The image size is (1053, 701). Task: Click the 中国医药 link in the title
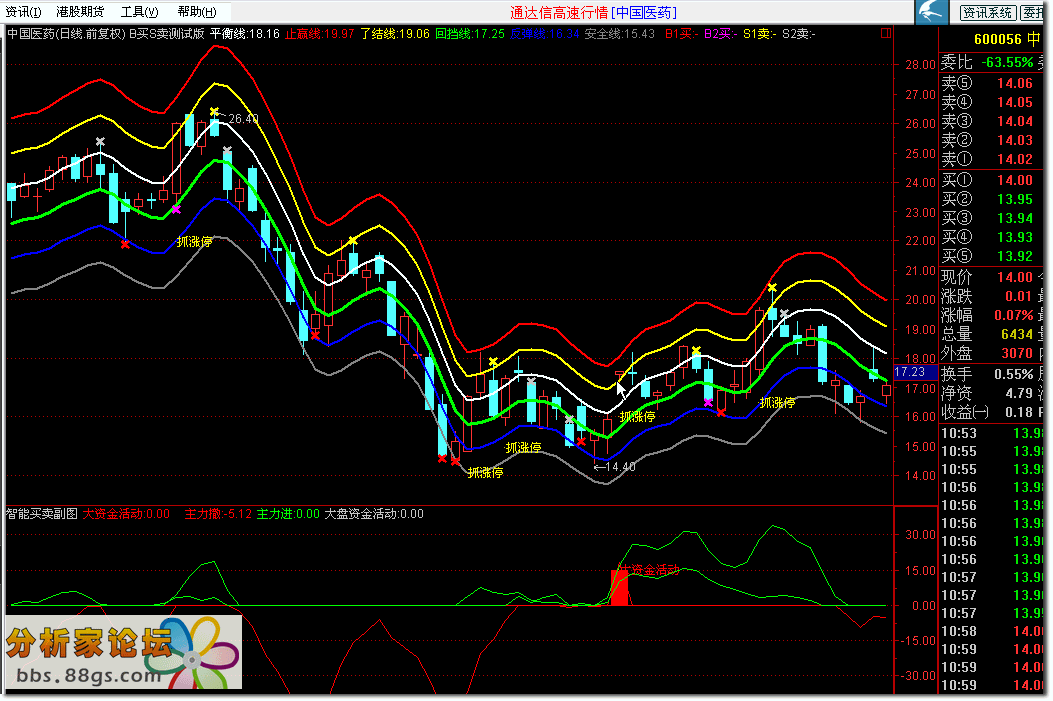644,12
